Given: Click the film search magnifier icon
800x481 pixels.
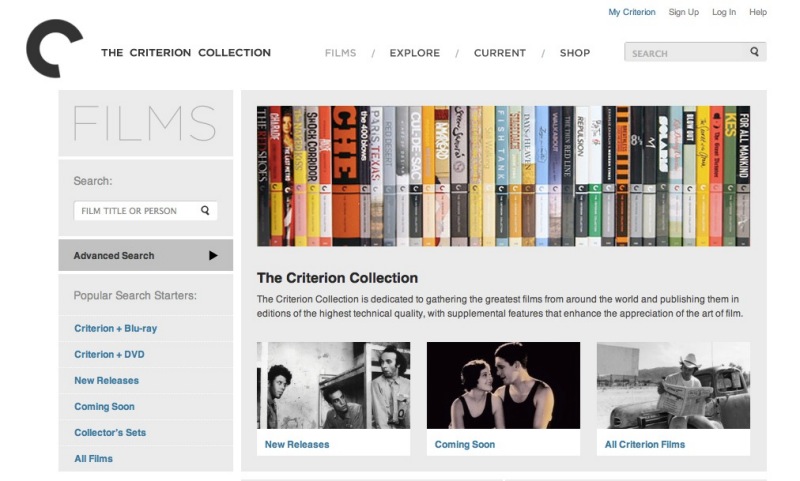Looking at the screenshot, I should [205, 210].
